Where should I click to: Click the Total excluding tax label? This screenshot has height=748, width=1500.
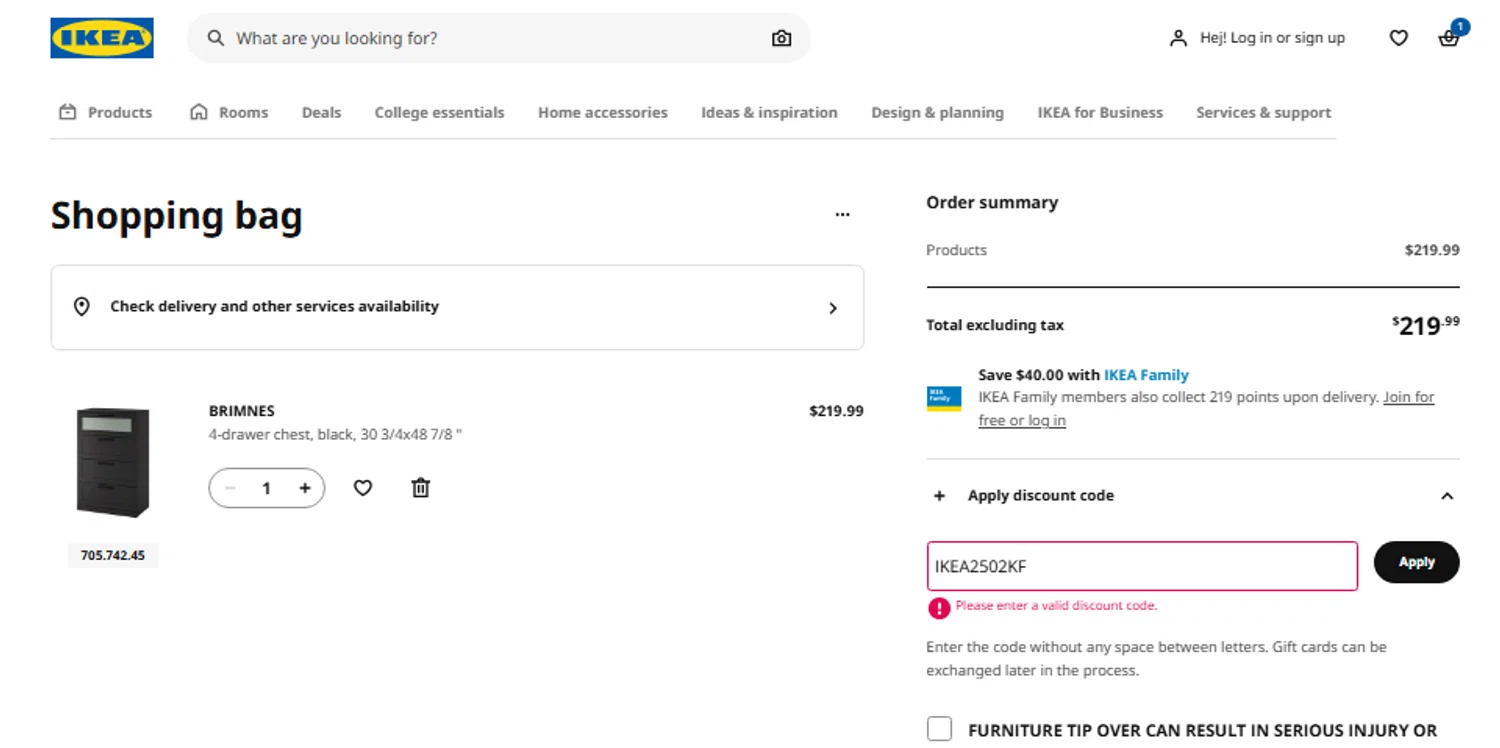(x=995, y=325)
